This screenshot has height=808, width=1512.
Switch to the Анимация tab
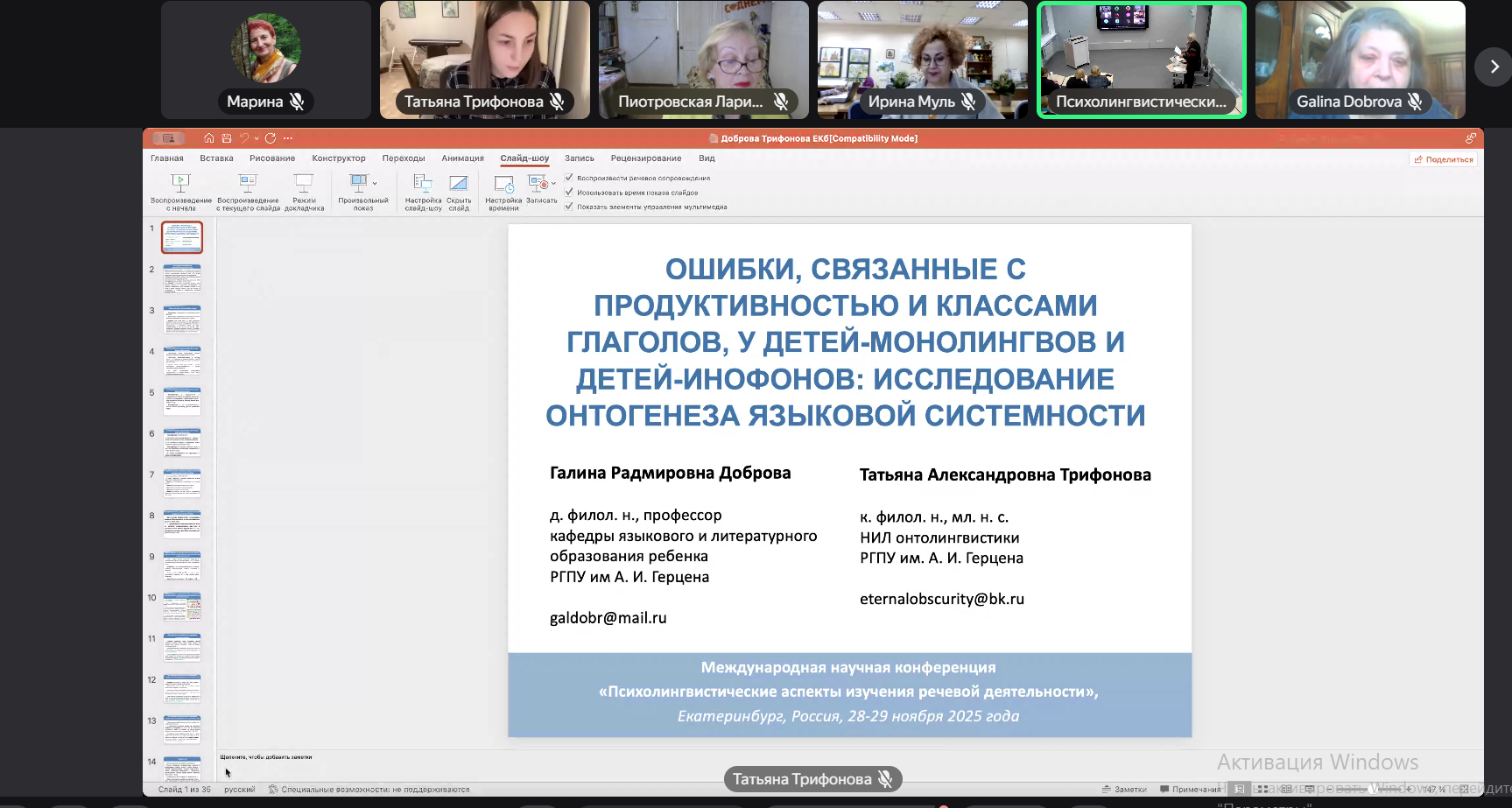coord(462,158)
